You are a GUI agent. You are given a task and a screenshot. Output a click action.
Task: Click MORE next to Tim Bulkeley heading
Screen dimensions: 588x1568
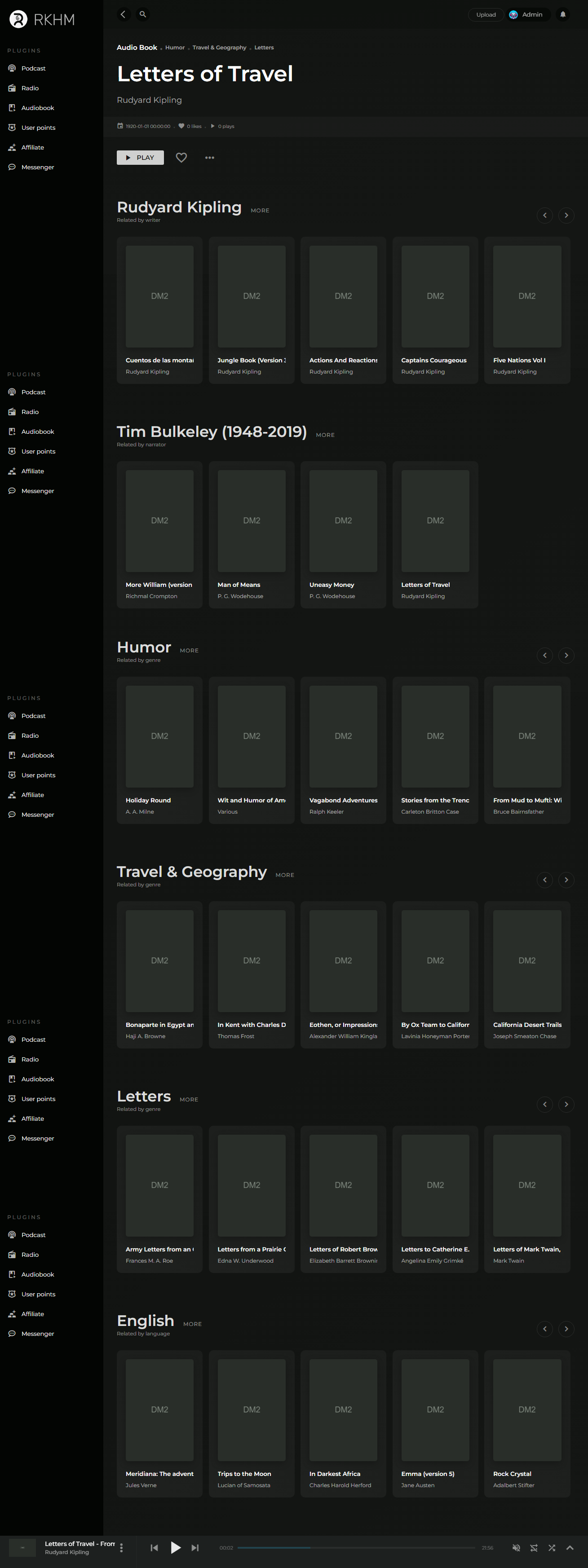pos(325,435)
